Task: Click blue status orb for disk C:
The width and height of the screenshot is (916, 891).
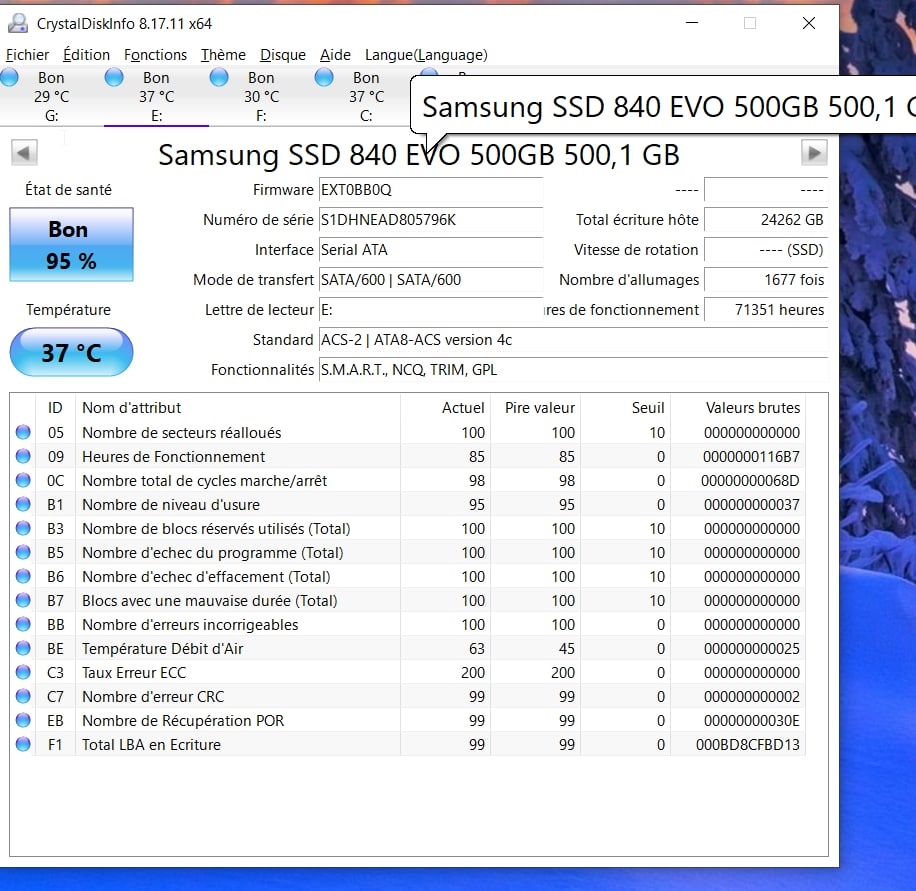Action: (x=324, y=77)
